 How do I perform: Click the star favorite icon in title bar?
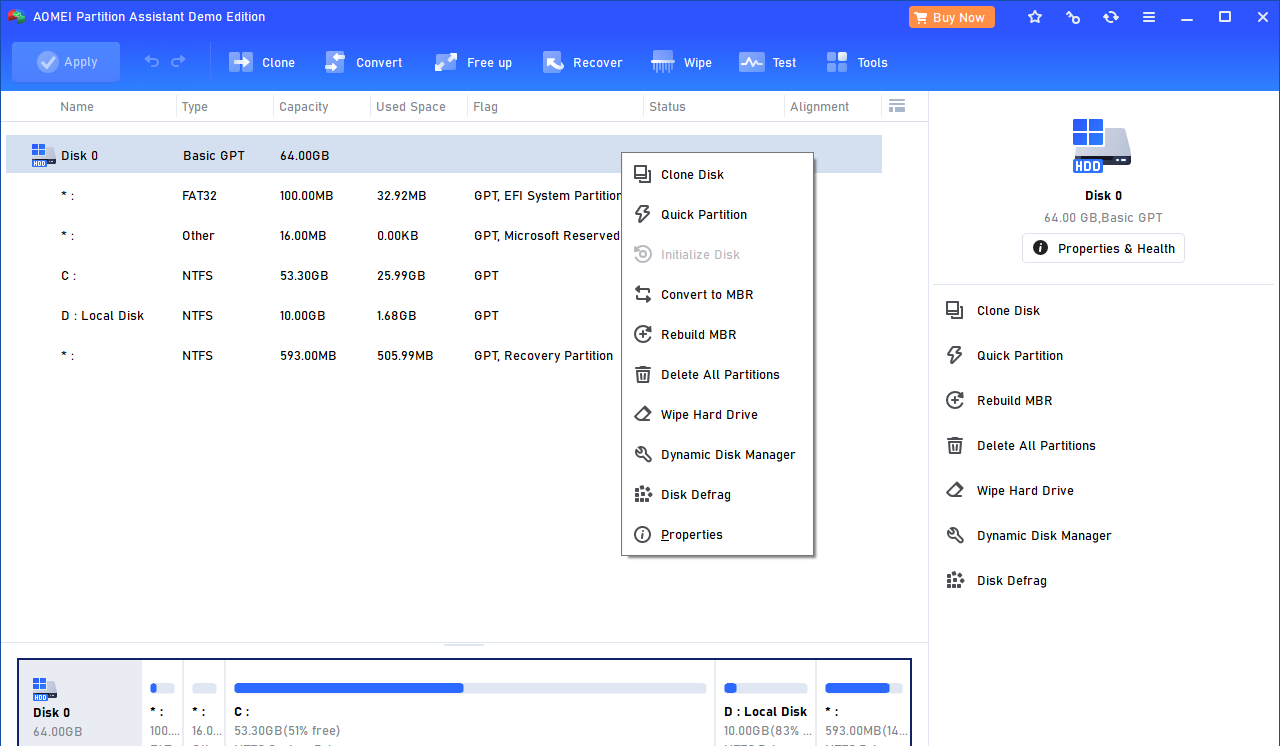pos(1035,17)
